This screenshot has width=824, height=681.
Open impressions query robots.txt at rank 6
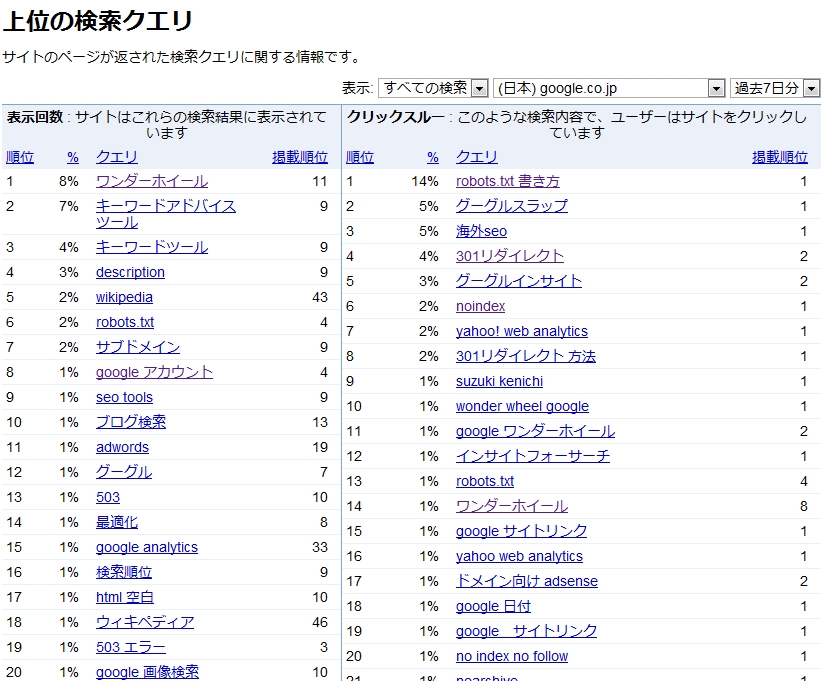coord(125,322)
